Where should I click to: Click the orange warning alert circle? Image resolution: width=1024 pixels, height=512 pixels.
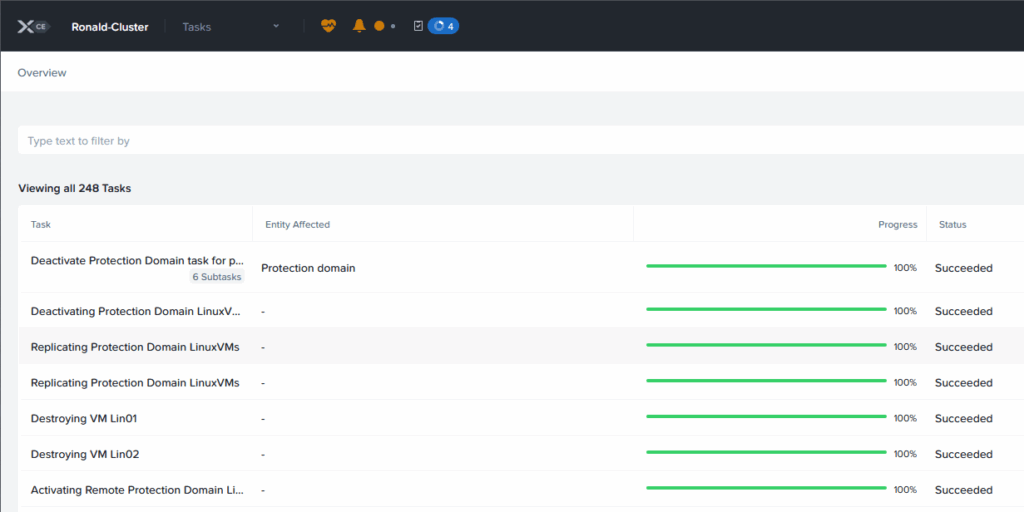(379, 26)
